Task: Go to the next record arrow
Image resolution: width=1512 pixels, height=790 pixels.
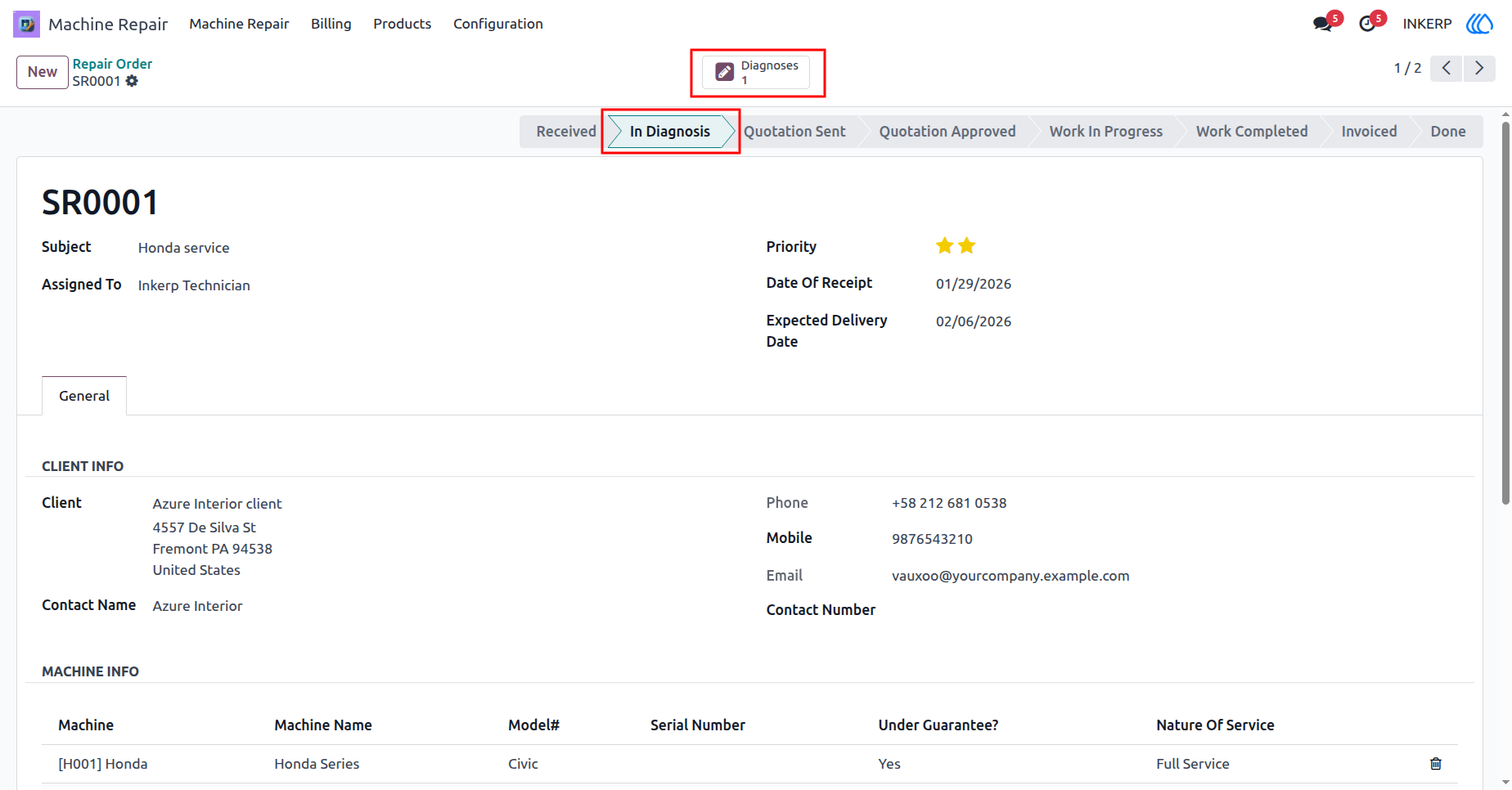Action: click(1479, 68)
